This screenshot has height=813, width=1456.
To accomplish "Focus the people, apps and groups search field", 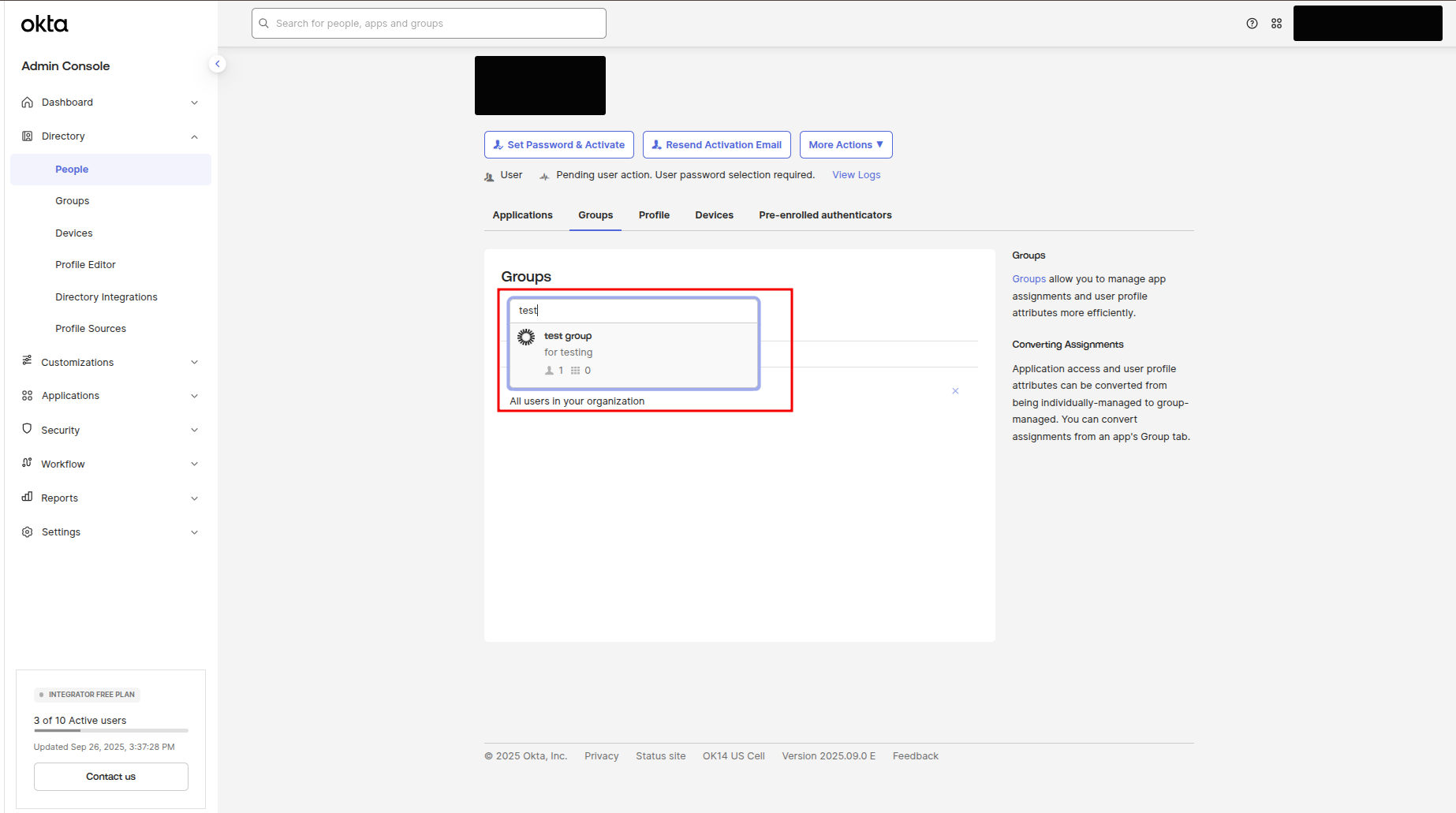I will point(429,24).
